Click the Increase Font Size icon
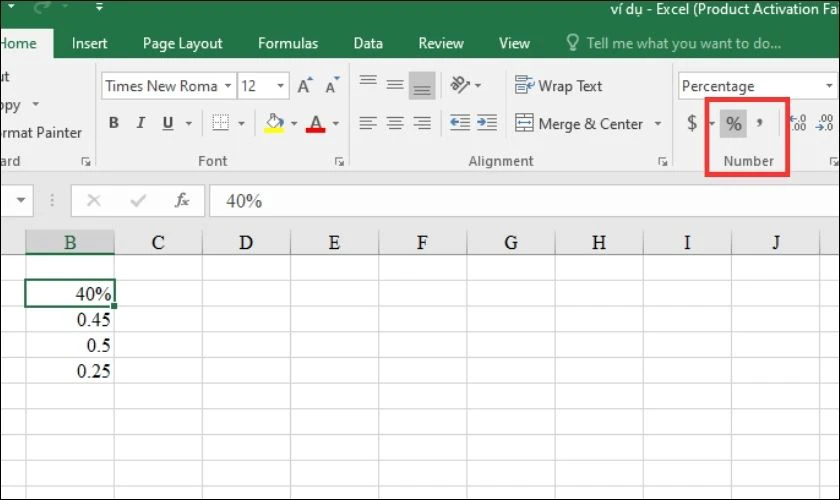This screenshot has height=500, width=840. coord(304,86)
